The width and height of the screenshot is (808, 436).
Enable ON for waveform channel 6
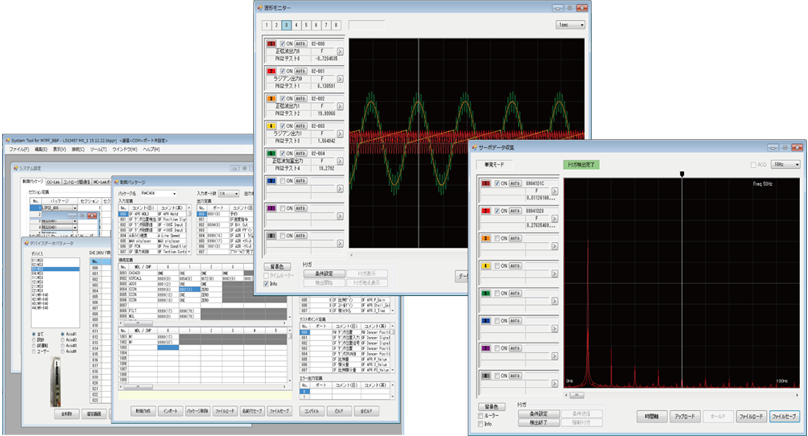(x=282, y=181)
